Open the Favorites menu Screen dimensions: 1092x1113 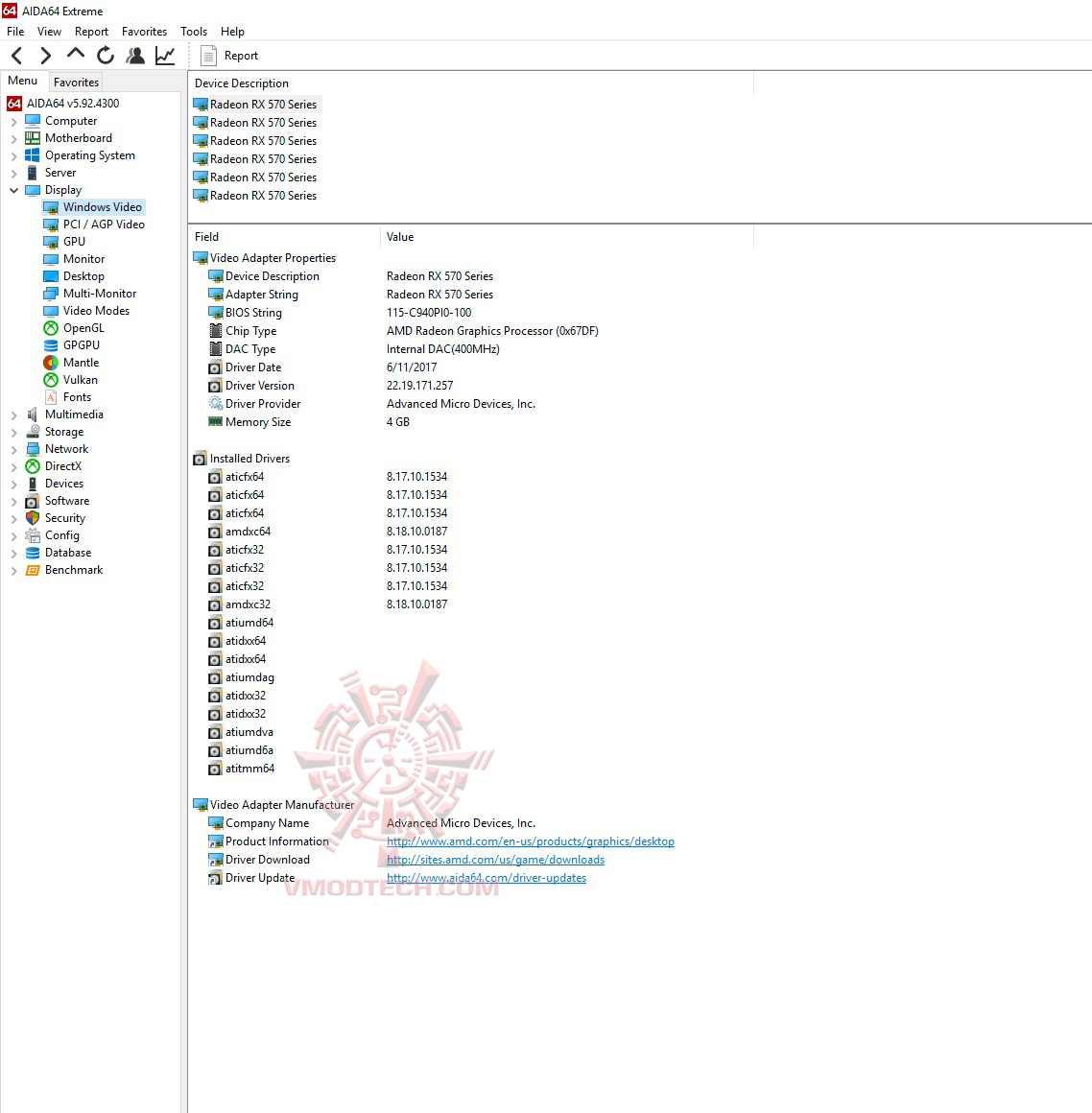(x=144, y=32)
